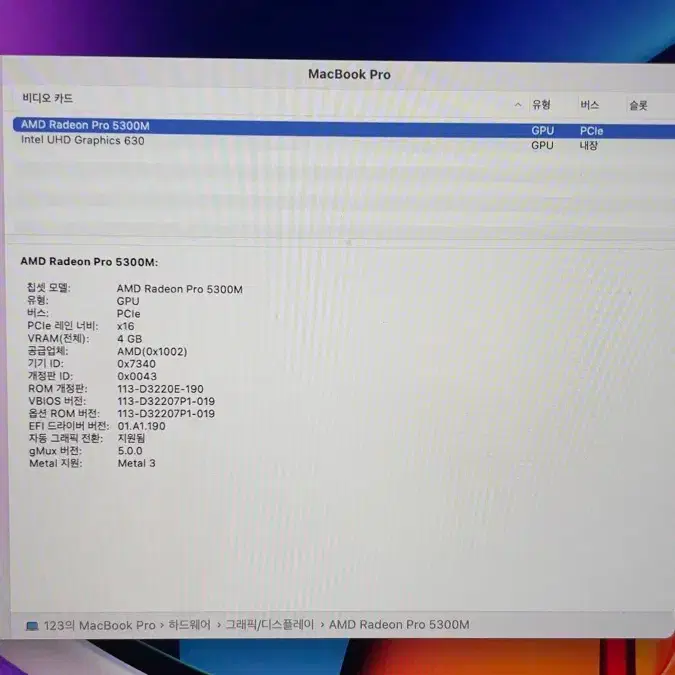Click the MacBook Pro window title
Image resolution: width=675 pixels, height=675 pixels.
[349, 74]
